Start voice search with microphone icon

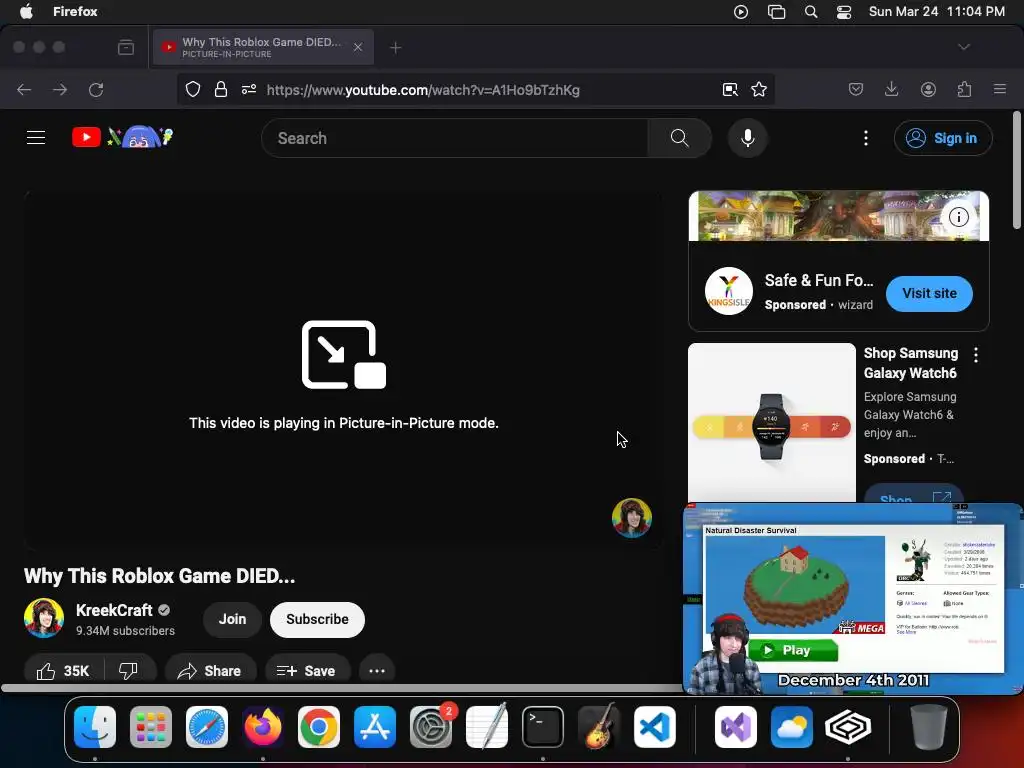point(748,138)
